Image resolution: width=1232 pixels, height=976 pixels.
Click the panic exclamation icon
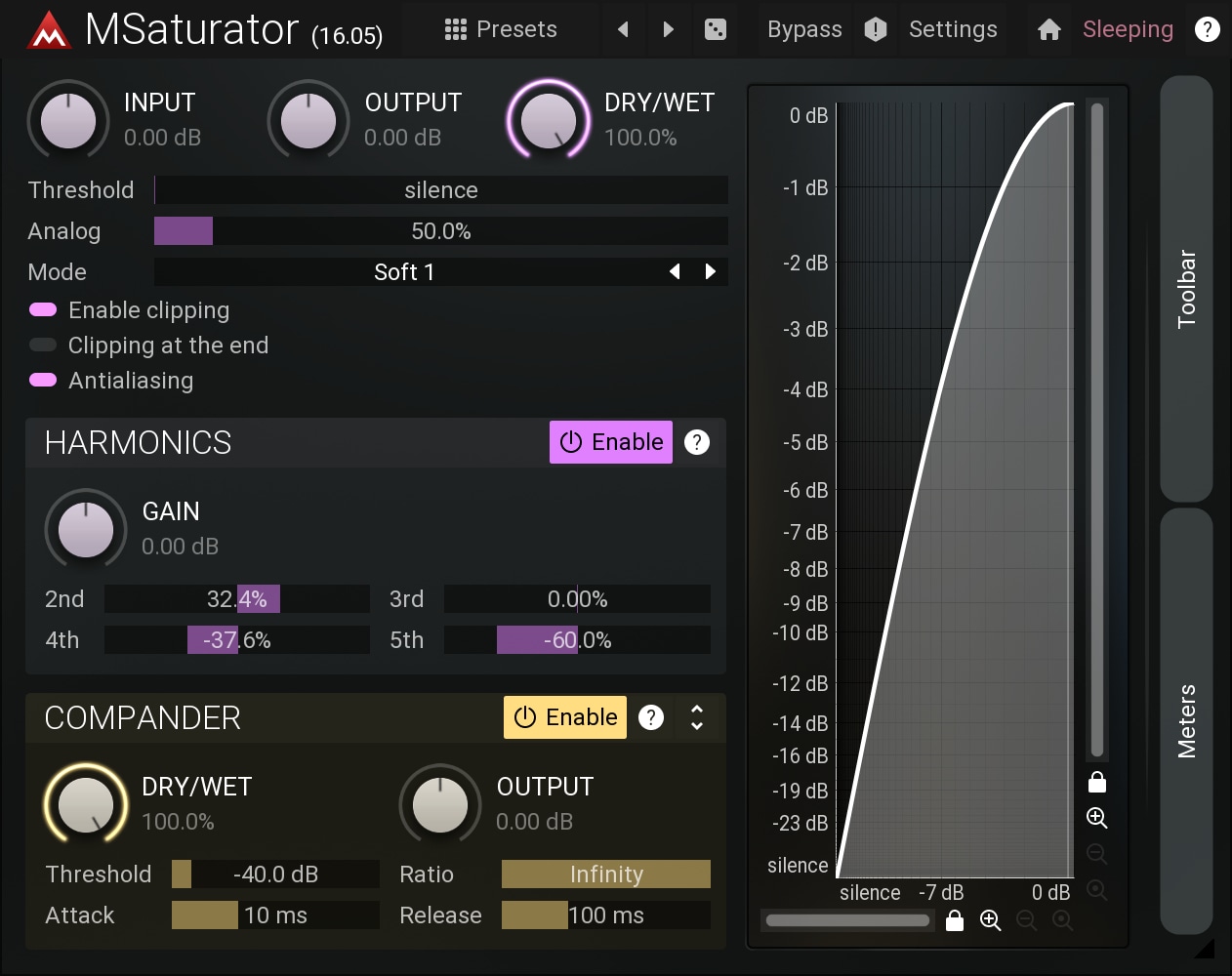click(x=876, y=29)
